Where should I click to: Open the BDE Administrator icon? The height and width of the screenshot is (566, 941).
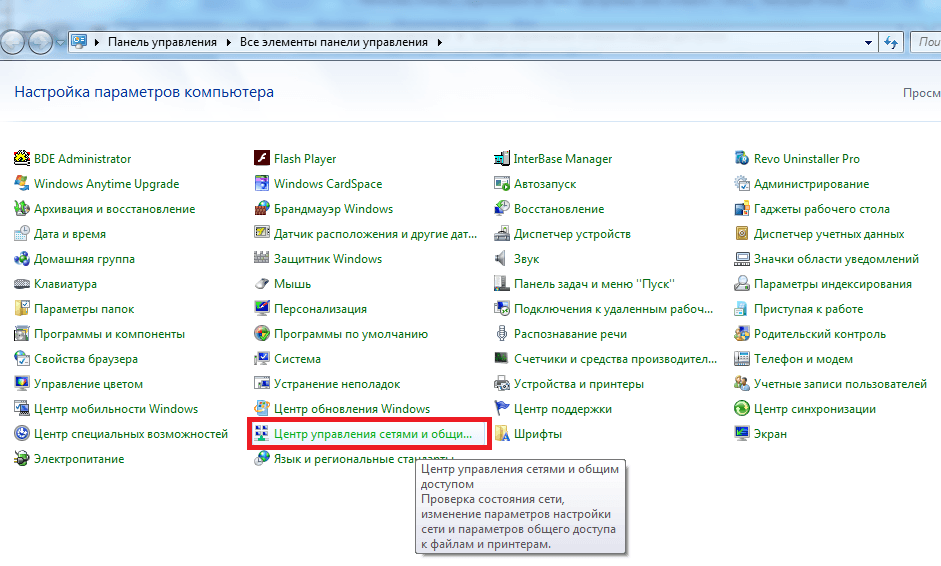pos(22,158)
